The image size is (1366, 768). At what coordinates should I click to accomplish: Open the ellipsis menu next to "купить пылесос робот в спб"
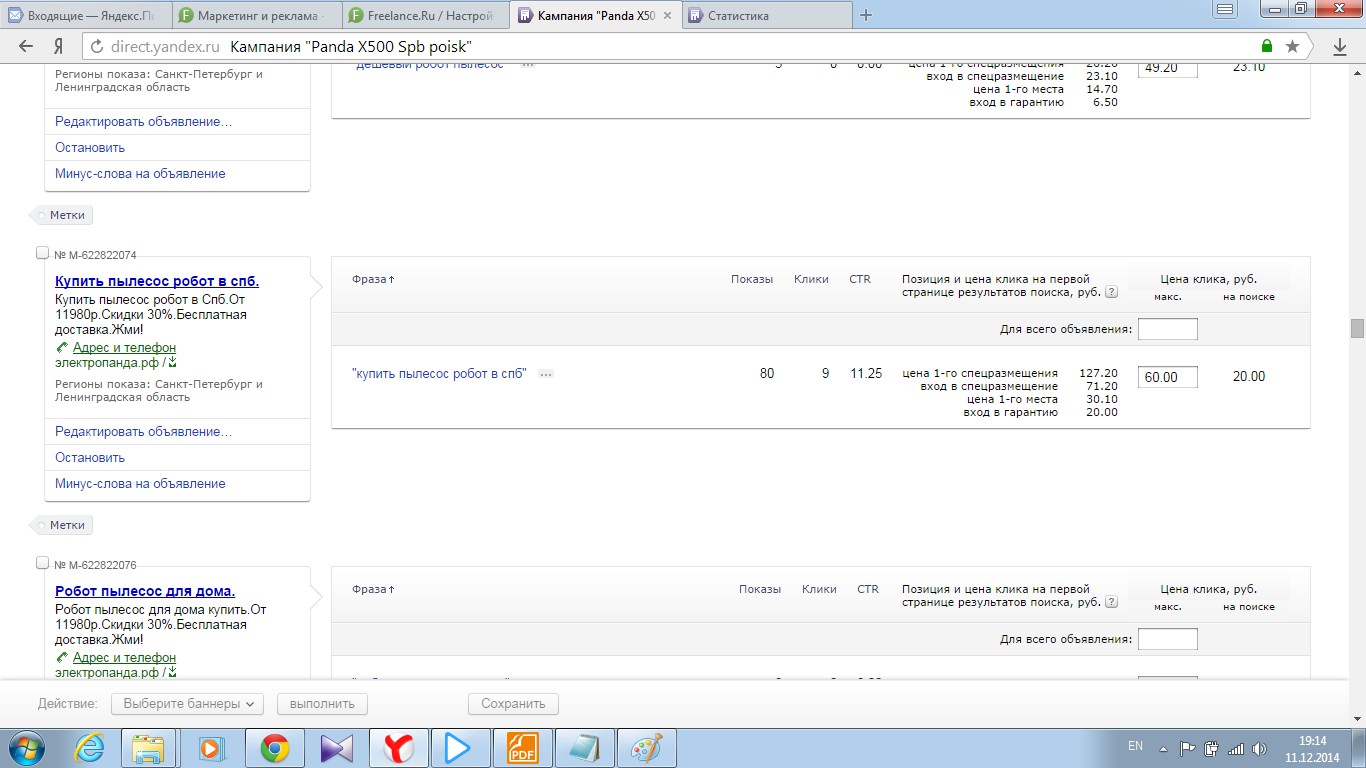point(546,374)
